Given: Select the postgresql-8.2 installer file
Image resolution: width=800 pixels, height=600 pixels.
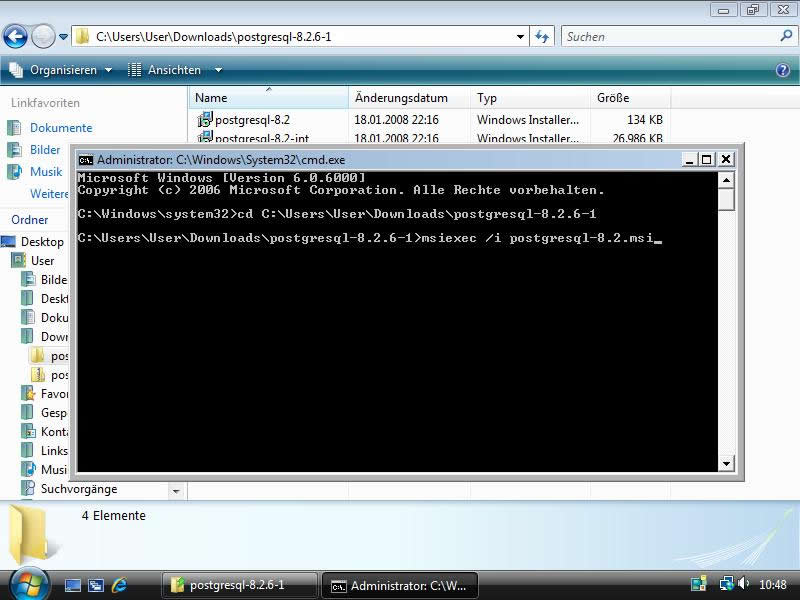Looking at the screenshot, I should [x=252, y=120].
